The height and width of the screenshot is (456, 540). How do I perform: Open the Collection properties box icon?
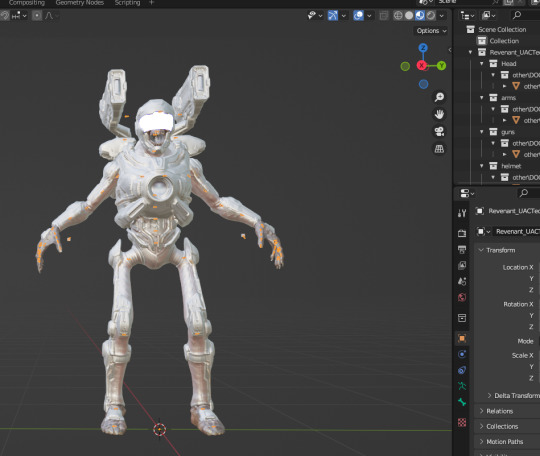tap(462, 318)
